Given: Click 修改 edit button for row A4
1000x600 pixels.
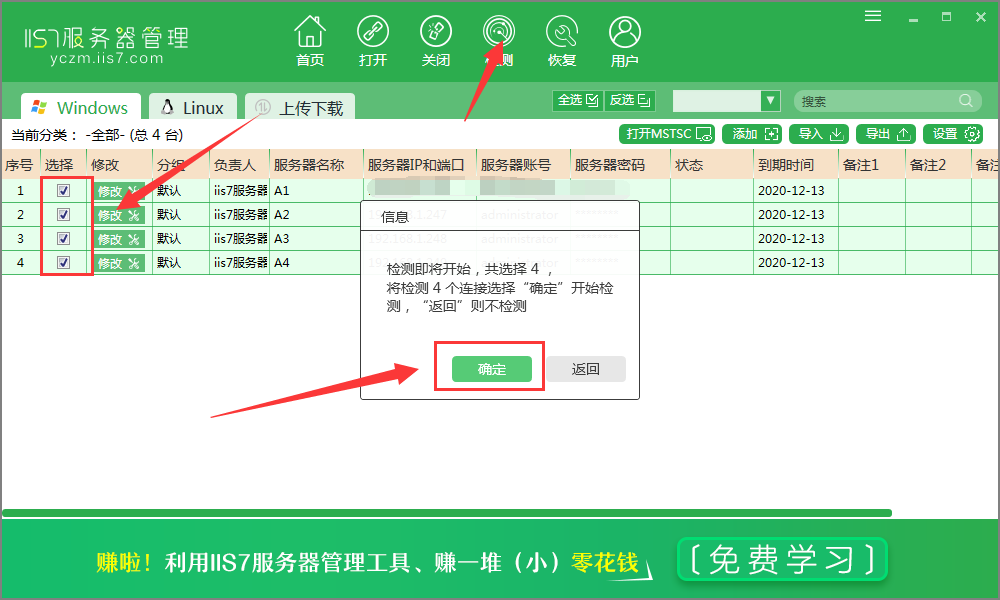Looking at the screenshot, I should coord(119,263).
